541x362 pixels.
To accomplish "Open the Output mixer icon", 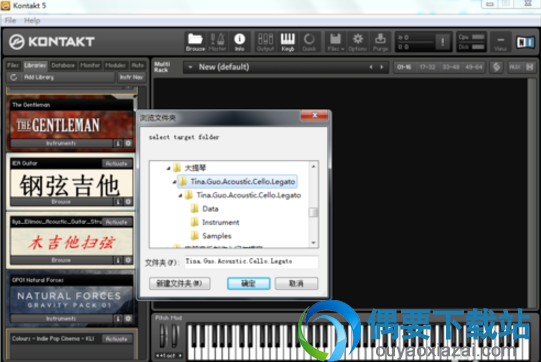I will click(x=265, y=42).
